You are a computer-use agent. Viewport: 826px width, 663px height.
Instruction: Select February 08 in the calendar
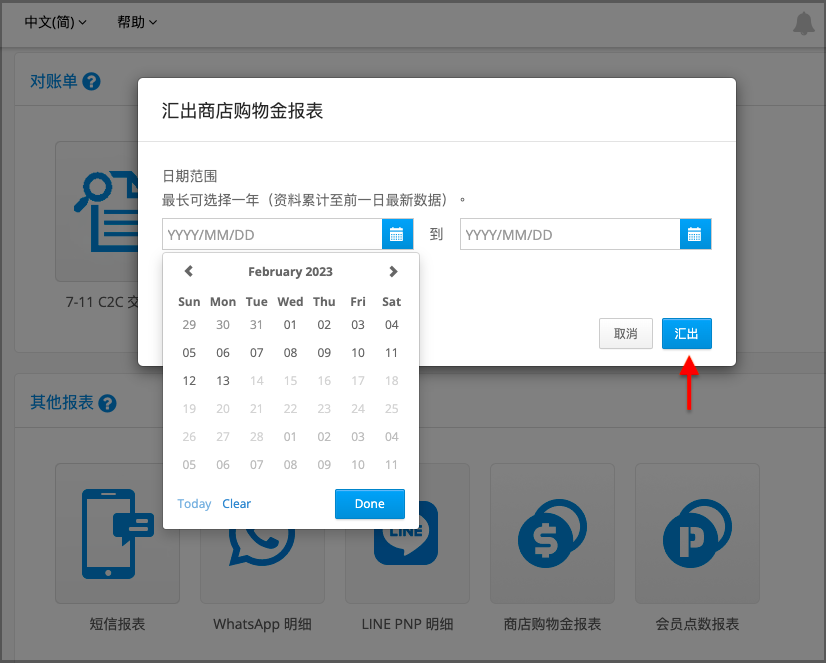pyautogui.click(x=290, y=353)
